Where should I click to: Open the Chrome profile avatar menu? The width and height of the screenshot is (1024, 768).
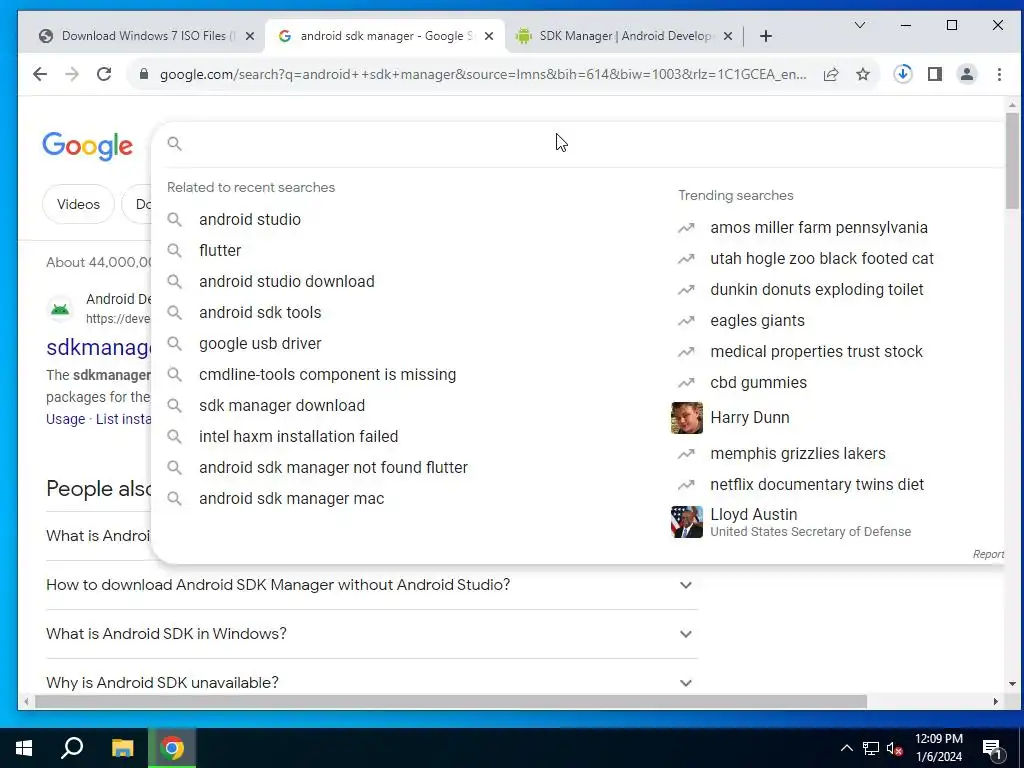coord(967,74)
